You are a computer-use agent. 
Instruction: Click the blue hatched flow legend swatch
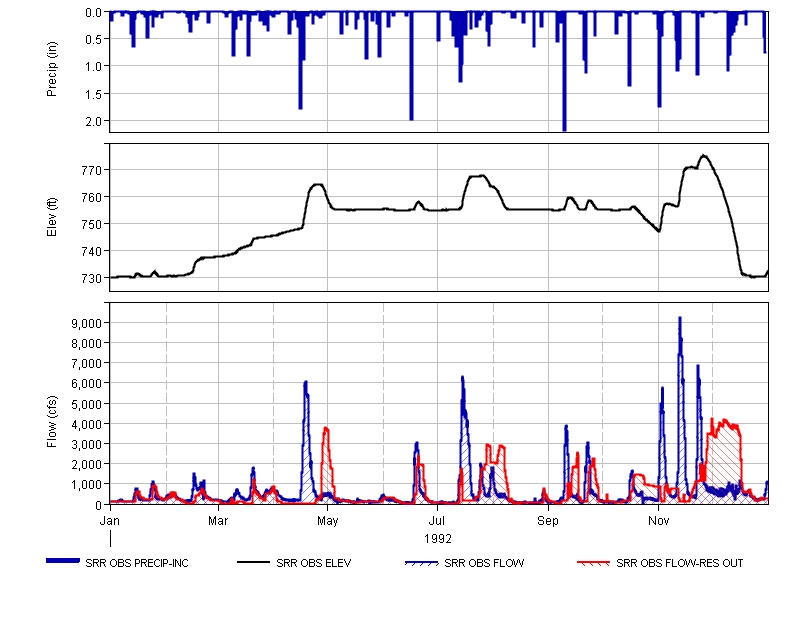[421, 563]
